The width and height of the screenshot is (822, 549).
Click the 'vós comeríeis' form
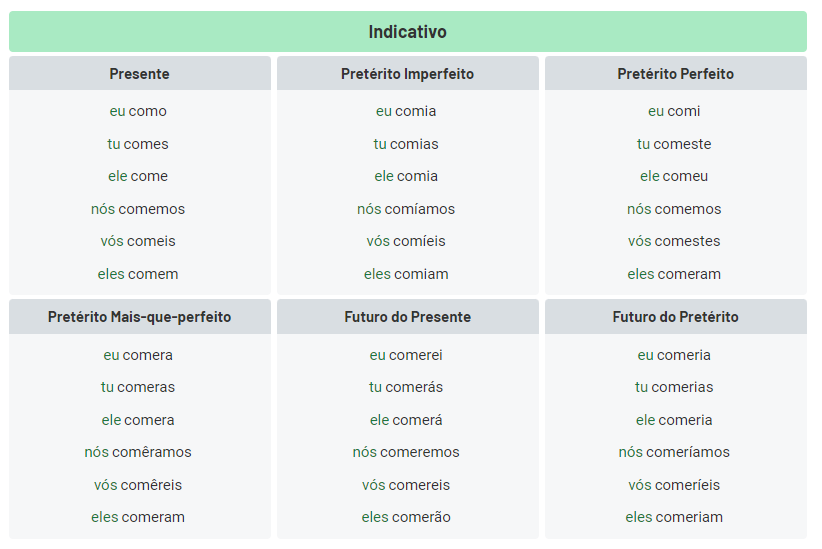[674, 485]
